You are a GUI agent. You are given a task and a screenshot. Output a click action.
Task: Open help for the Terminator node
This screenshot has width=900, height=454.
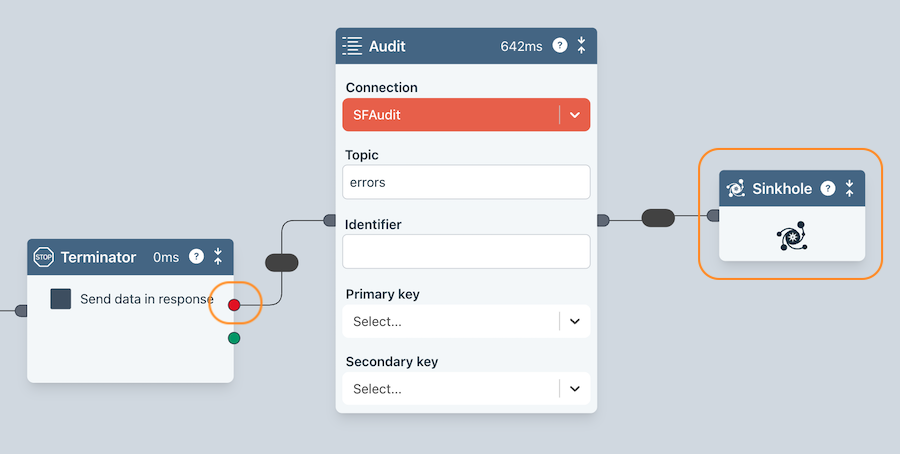(x=196, y=257)
